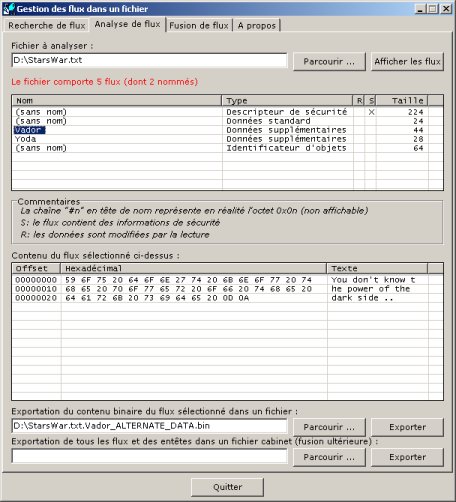Click the Type column header
Viewport: 456px width, 502px height.
pyautogui.click(x=287, y=100)
